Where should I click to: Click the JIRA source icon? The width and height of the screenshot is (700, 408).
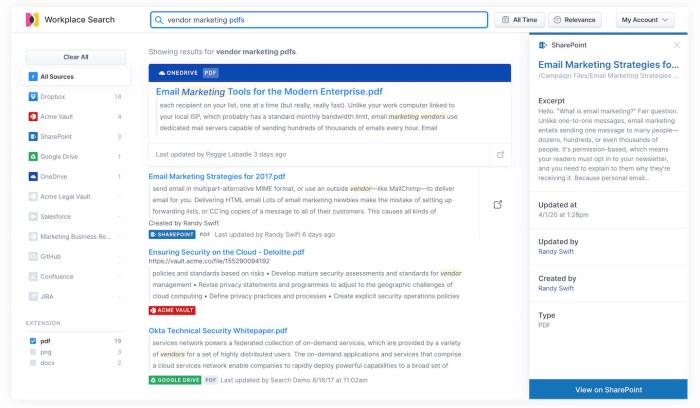tap(33, 296)
